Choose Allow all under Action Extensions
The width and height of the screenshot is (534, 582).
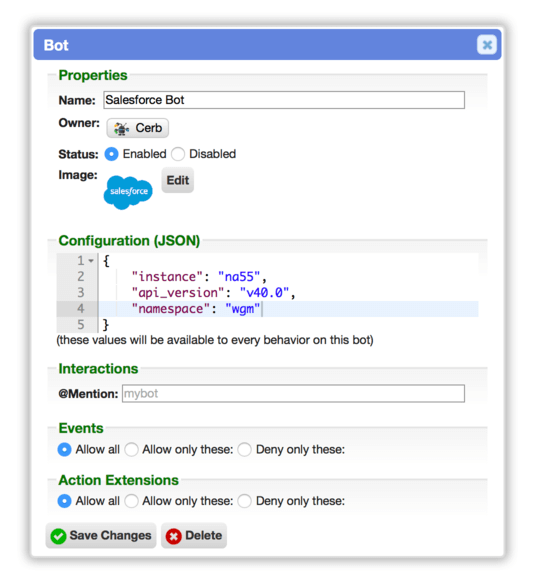tap(64, 501)
